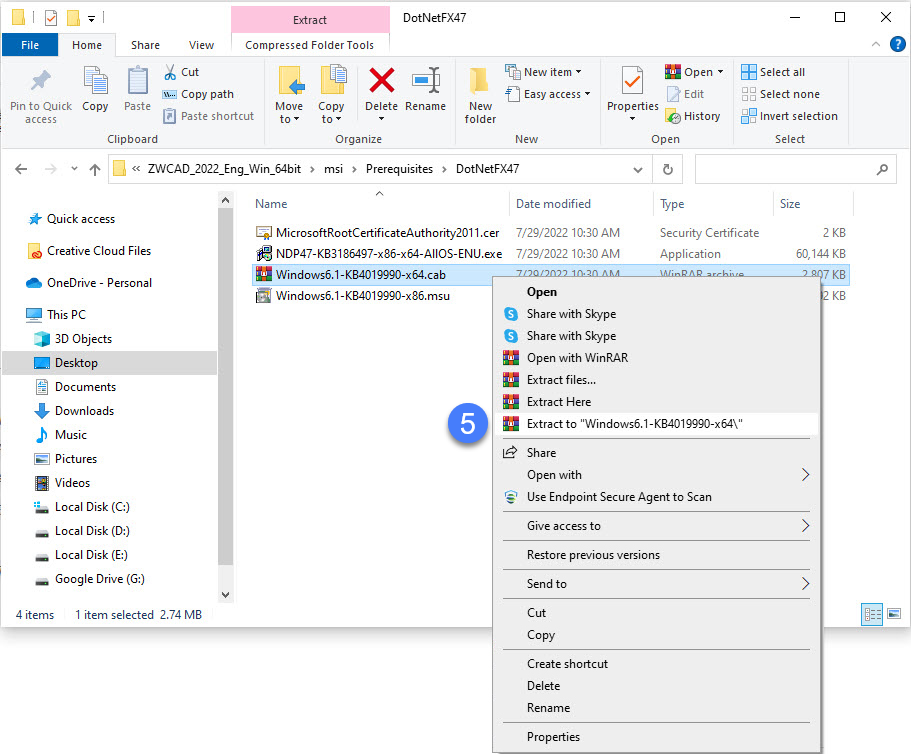Switch to the View ribbon tab

[201, 45]
